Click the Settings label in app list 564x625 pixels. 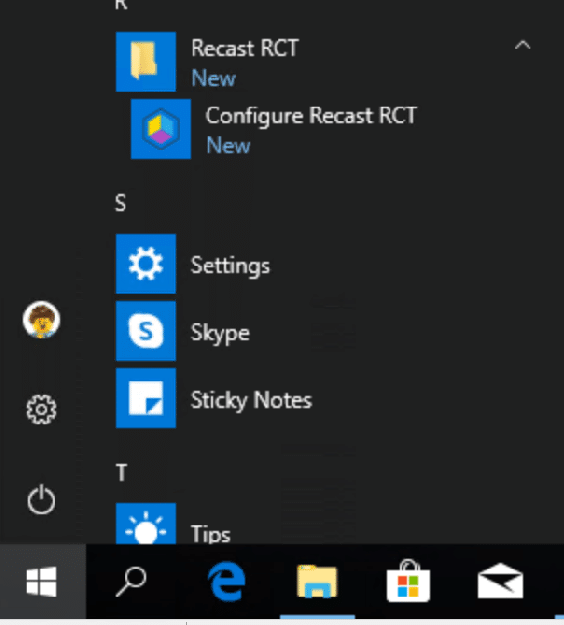tap(230, 265)
